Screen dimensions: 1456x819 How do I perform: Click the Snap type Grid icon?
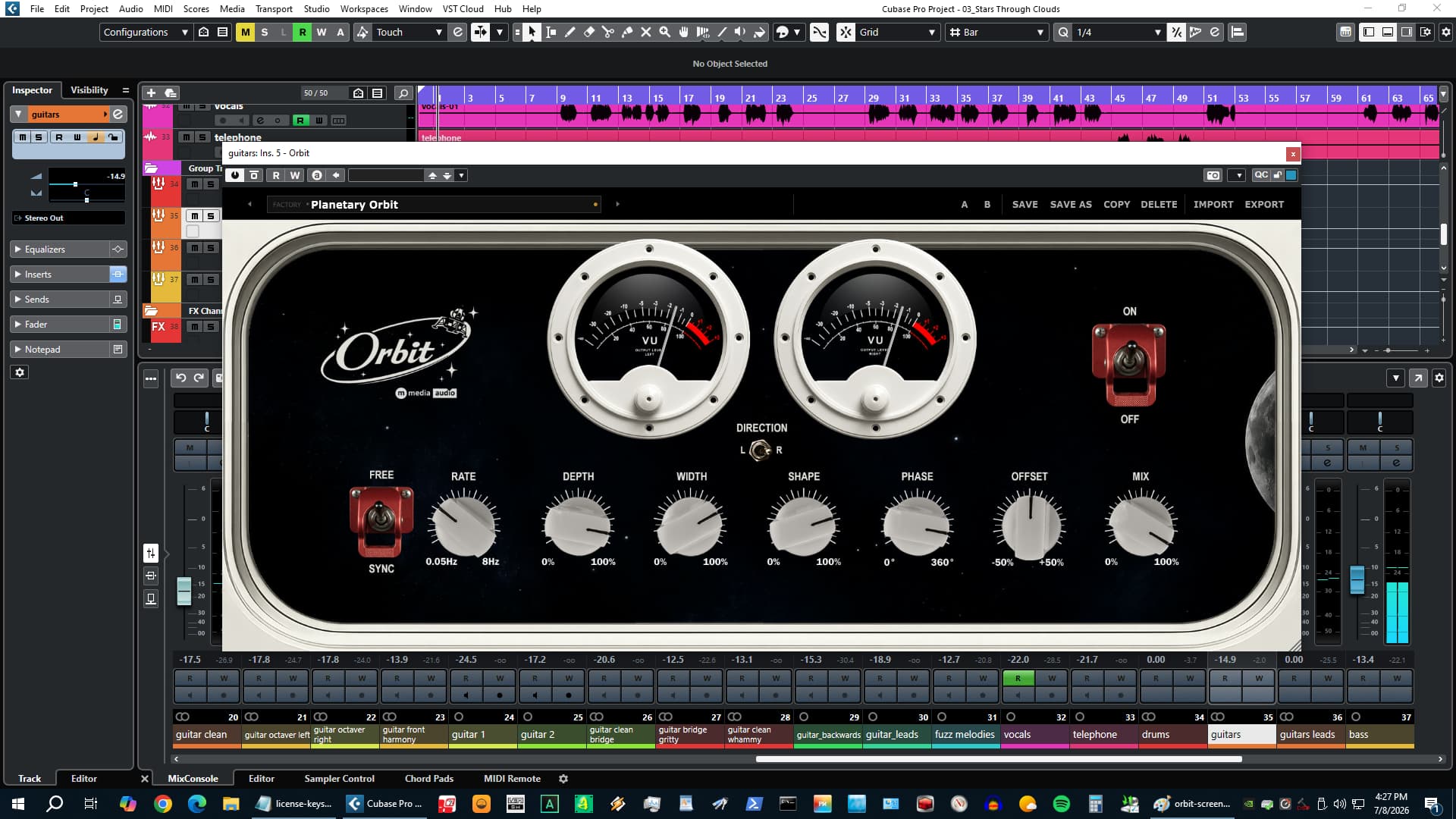tap(846, 32)
